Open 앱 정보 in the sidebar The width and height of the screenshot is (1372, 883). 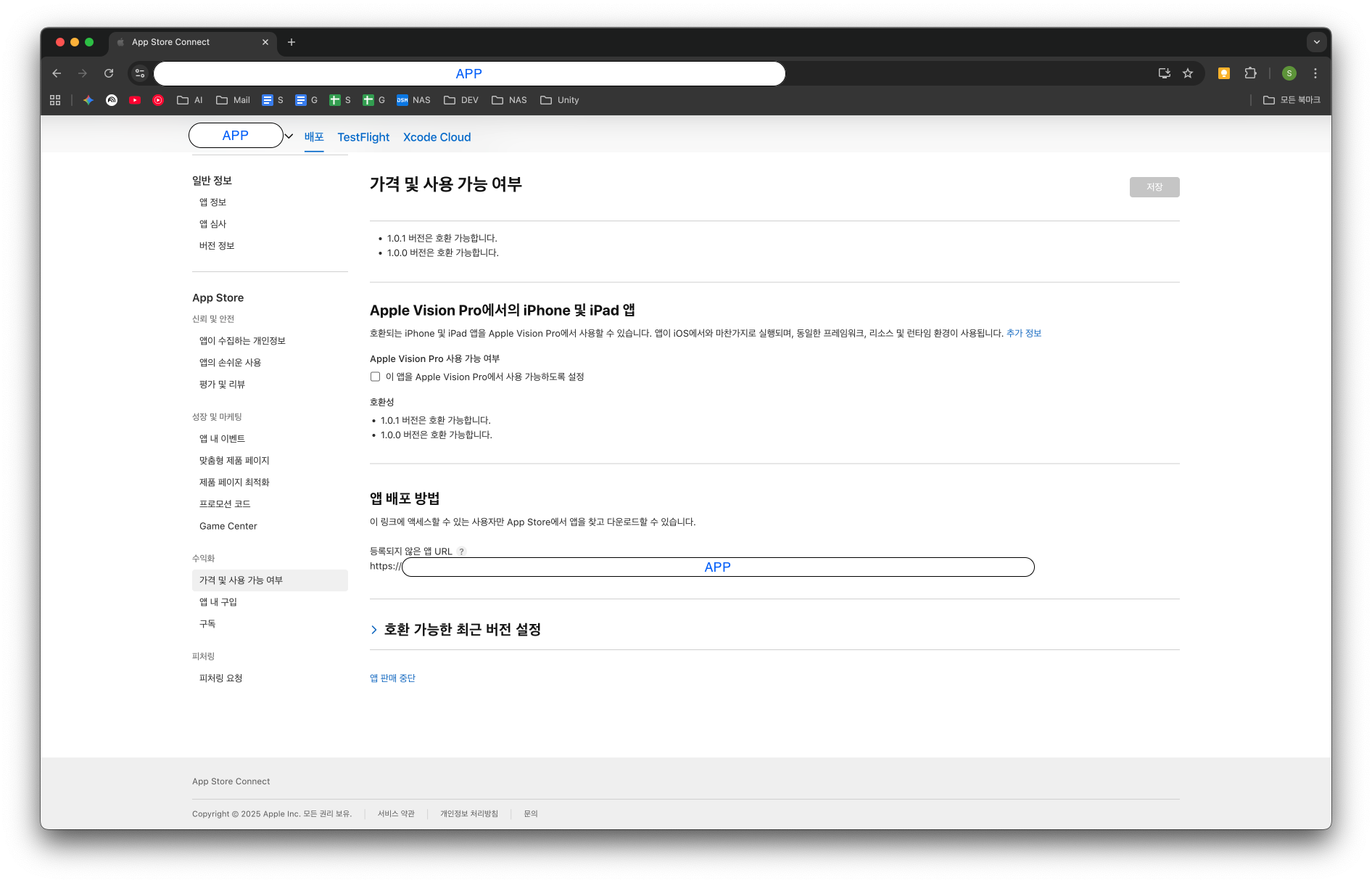coord(213,202)
